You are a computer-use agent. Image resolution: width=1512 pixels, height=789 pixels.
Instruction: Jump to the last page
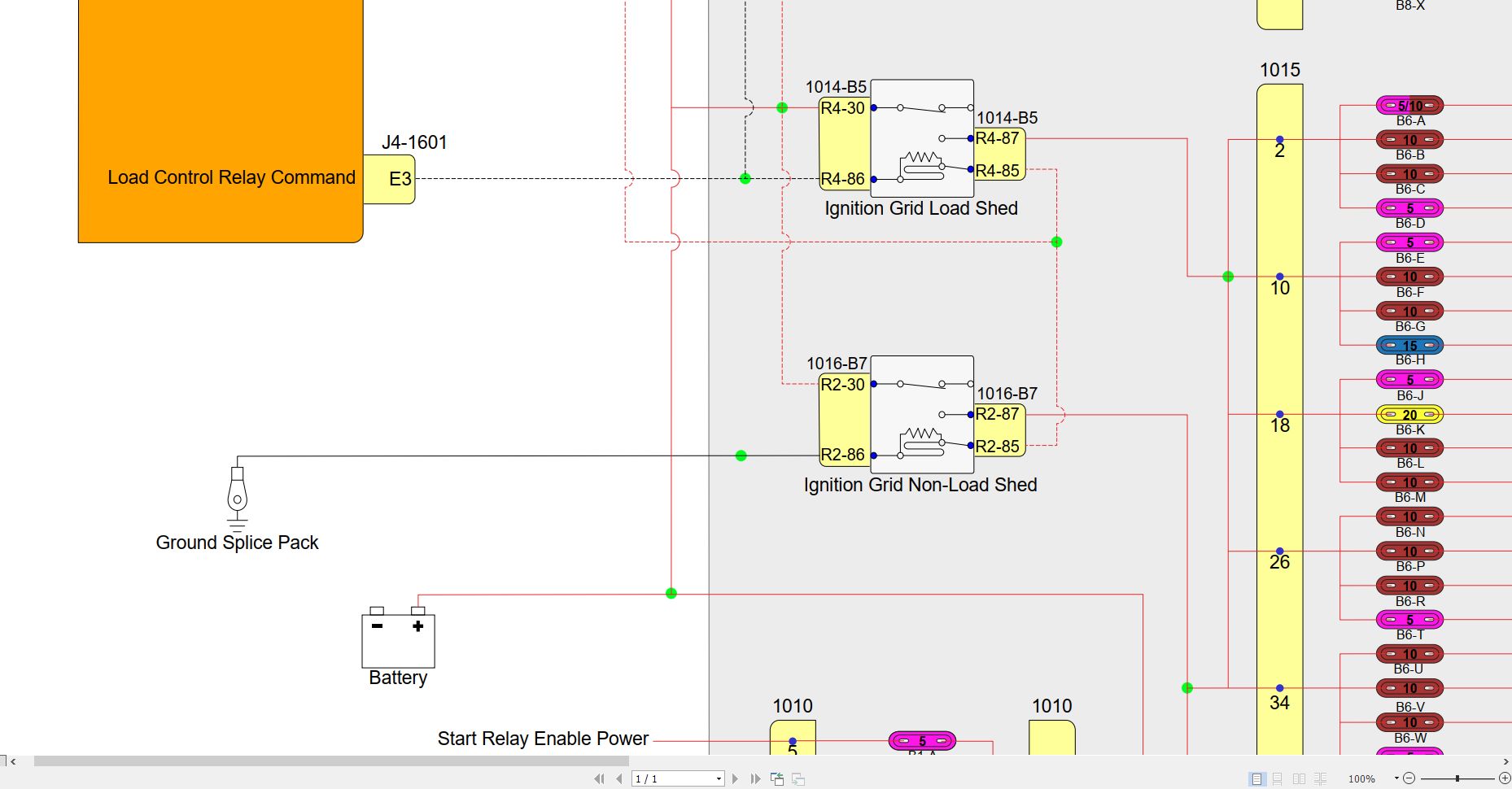756,779
